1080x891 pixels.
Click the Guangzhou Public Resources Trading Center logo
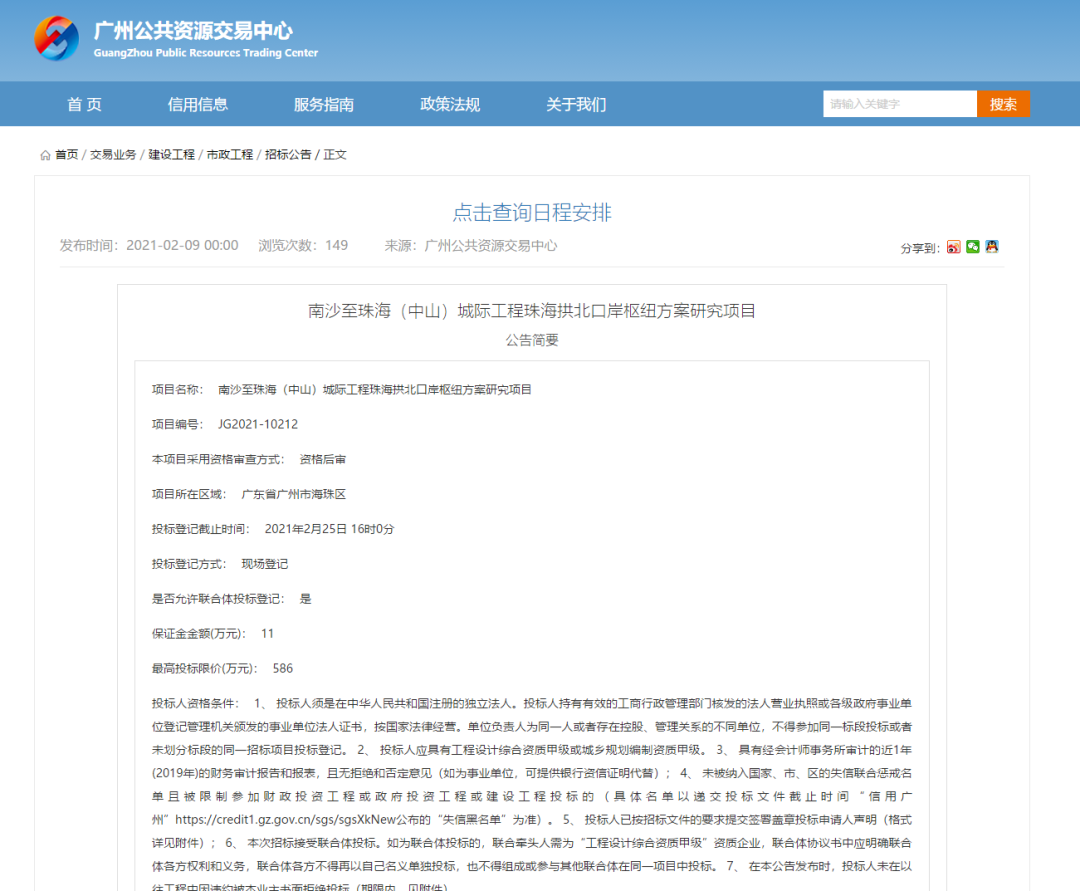(56, 39)
